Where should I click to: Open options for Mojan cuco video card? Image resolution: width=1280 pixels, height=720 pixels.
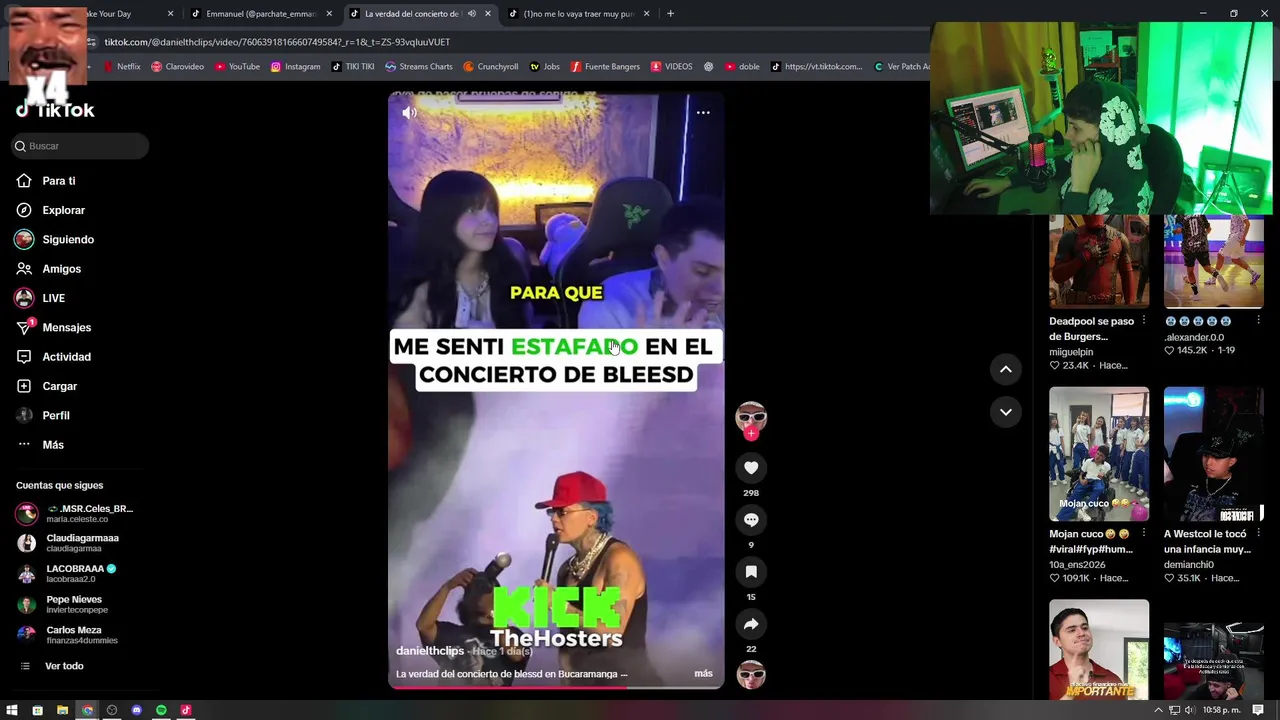(1143, 534)
